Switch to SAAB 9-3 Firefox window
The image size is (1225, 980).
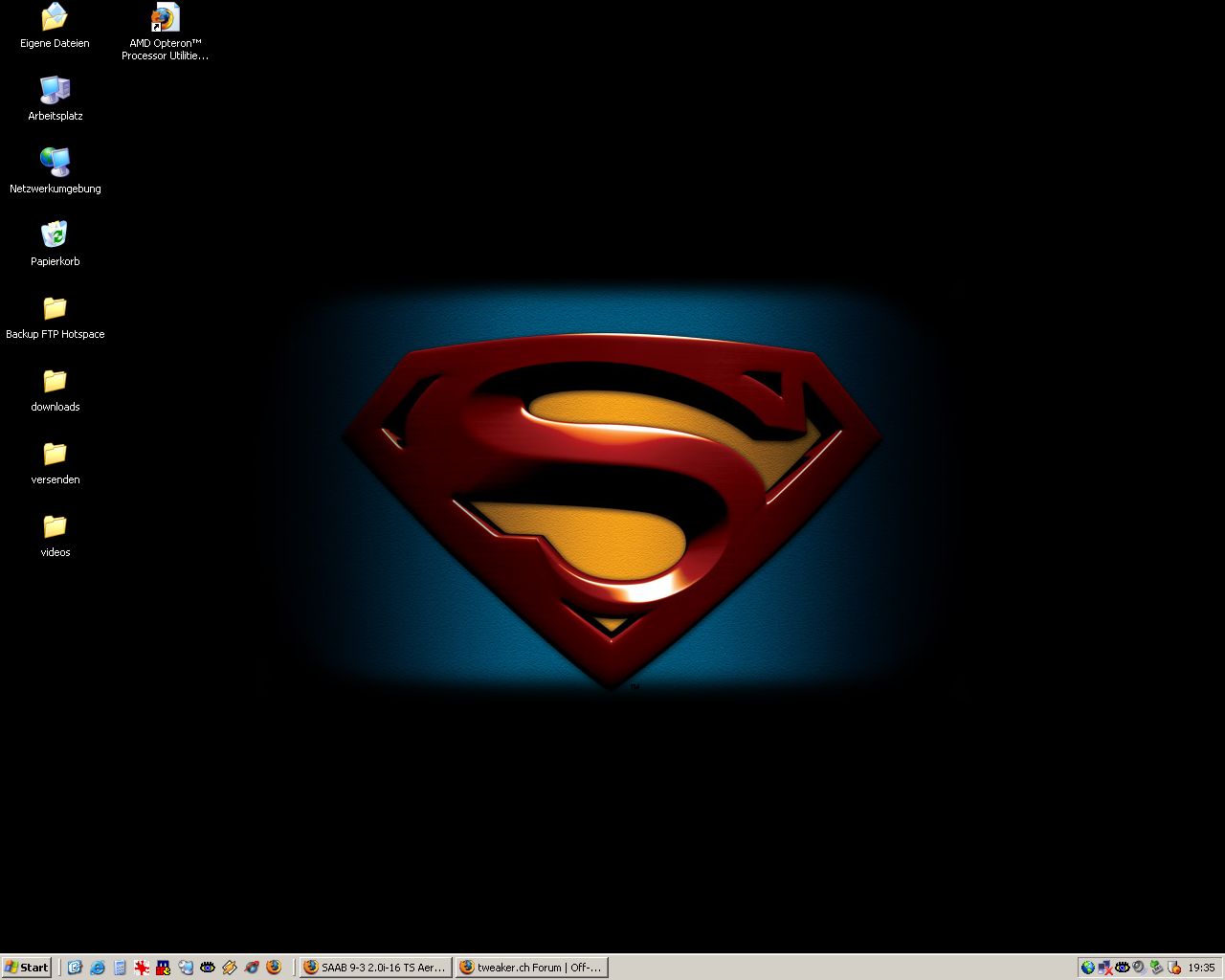click(x=374, y=968)
